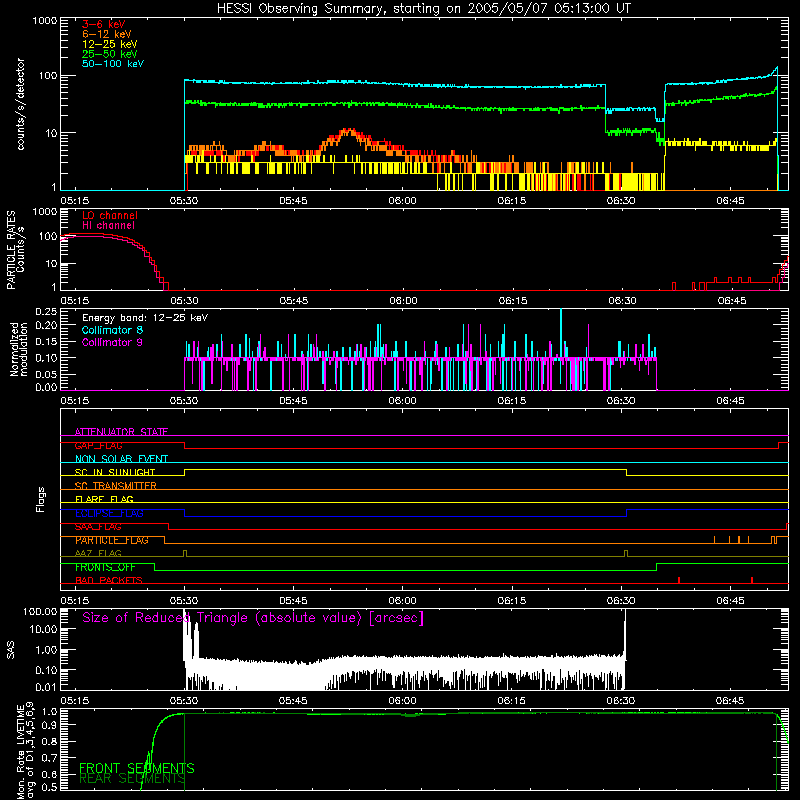Click 06:45 tick under the SAS panel

[730, 701]
